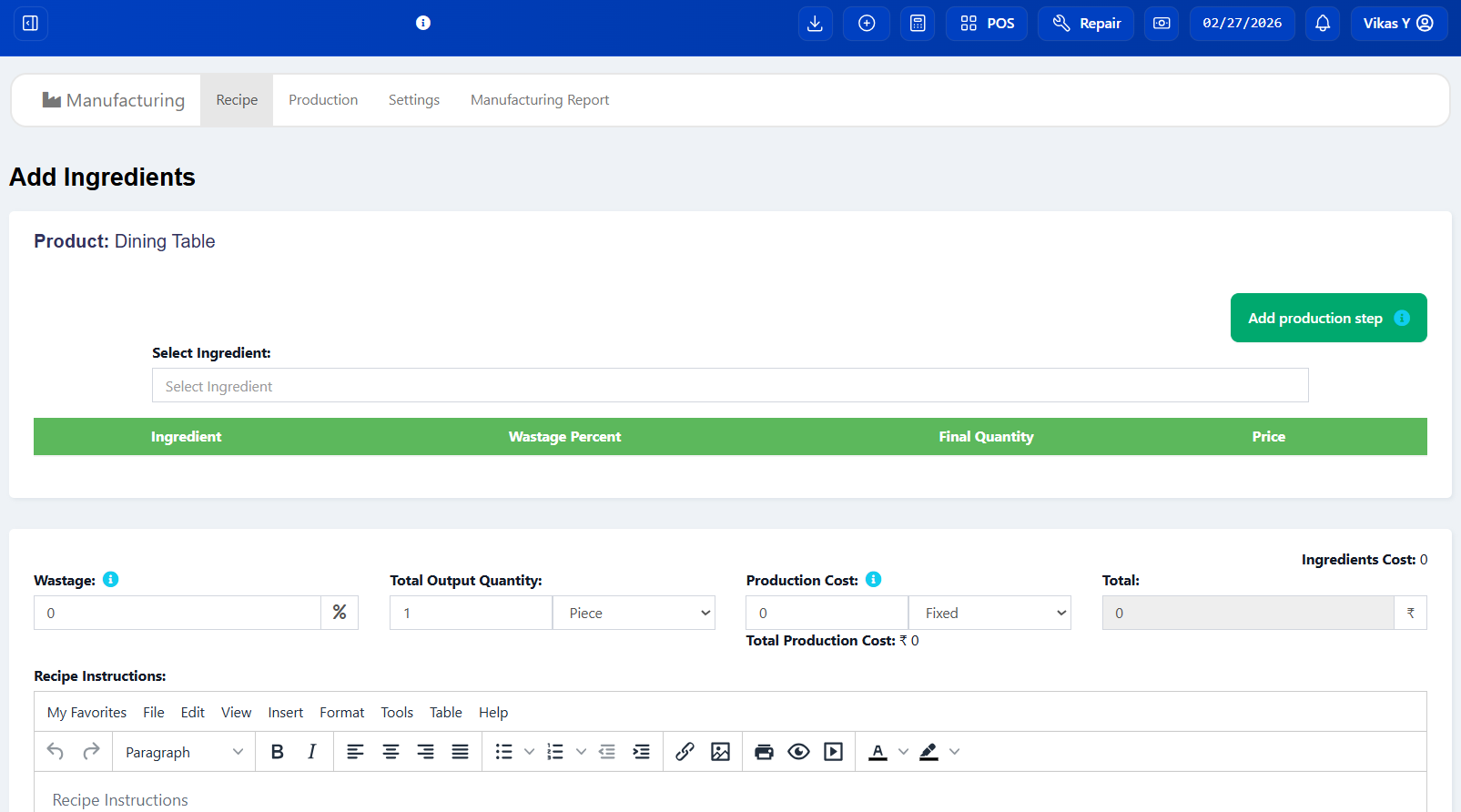
Task: Open the manufacturing Settings tab
Action: coord(414,100)
